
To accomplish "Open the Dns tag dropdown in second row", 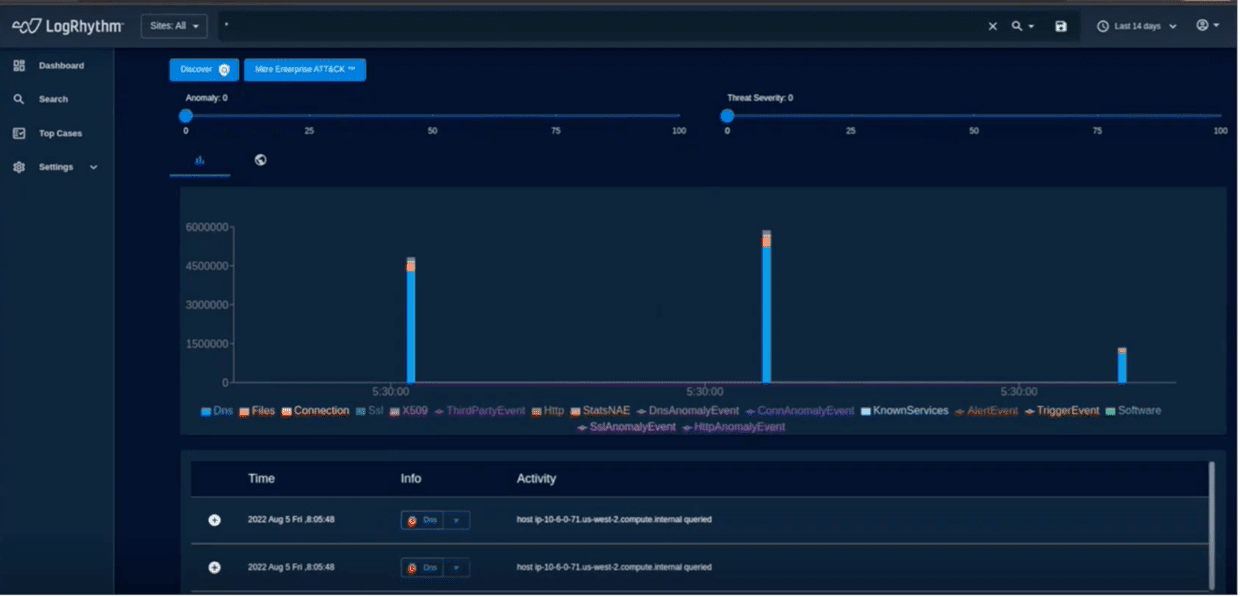I will click(x=456, y=568).
